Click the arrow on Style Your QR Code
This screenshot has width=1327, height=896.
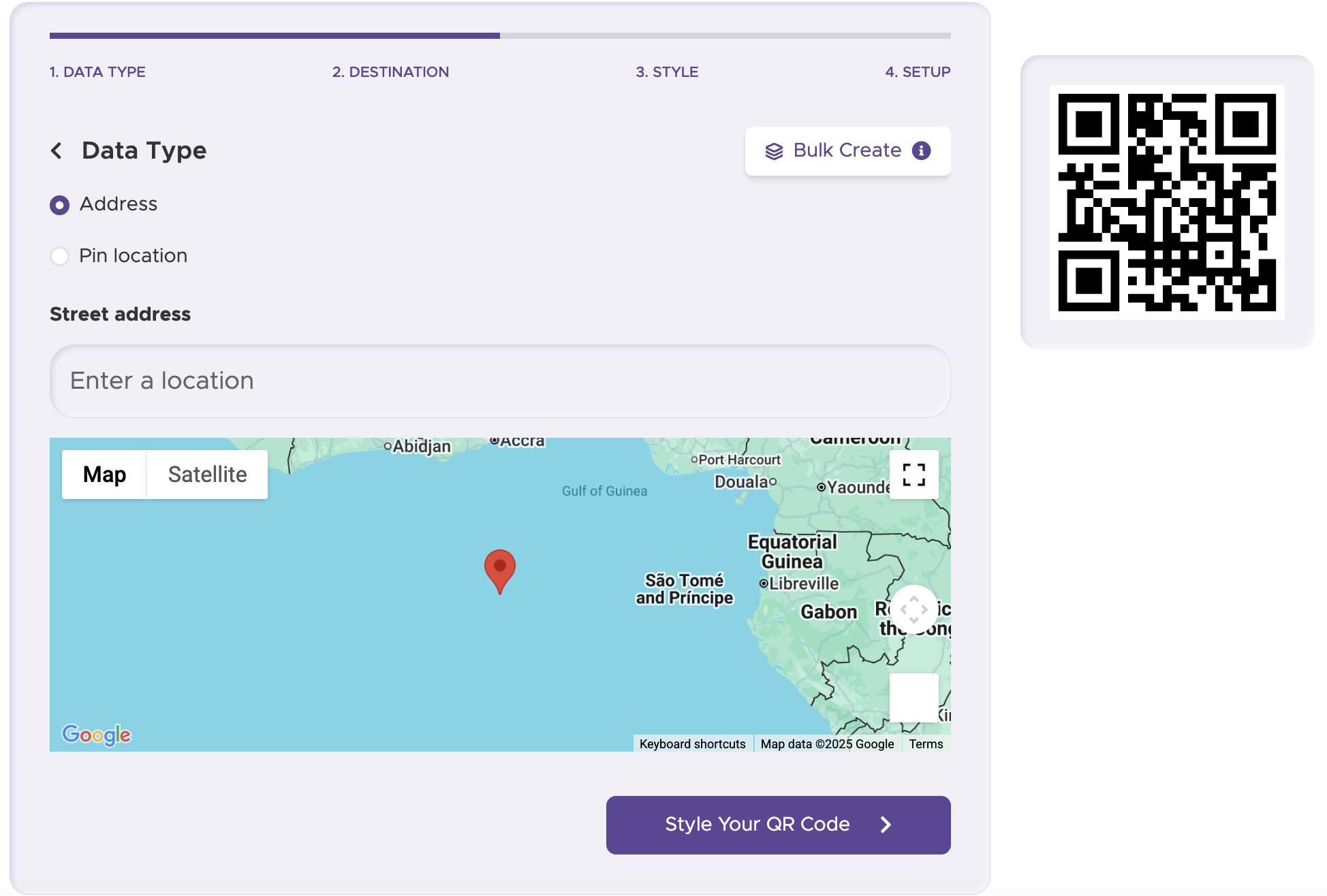(886, 825)
